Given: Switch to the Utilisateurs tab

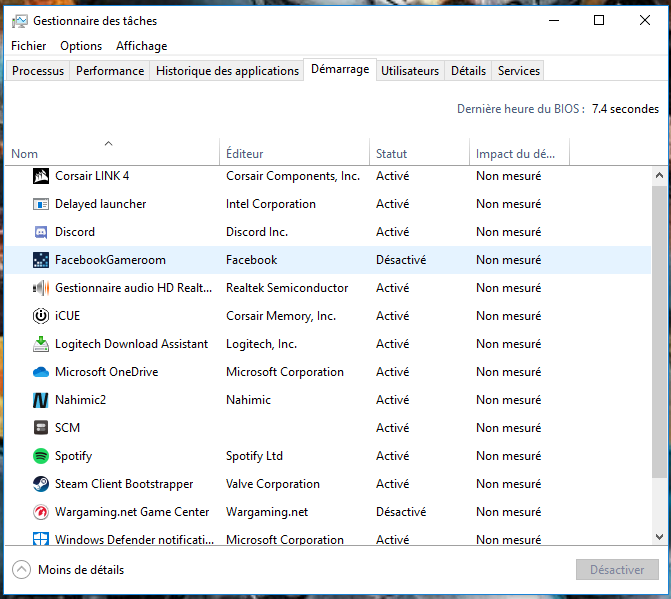Looking at the screenshot, I should 410,71.
